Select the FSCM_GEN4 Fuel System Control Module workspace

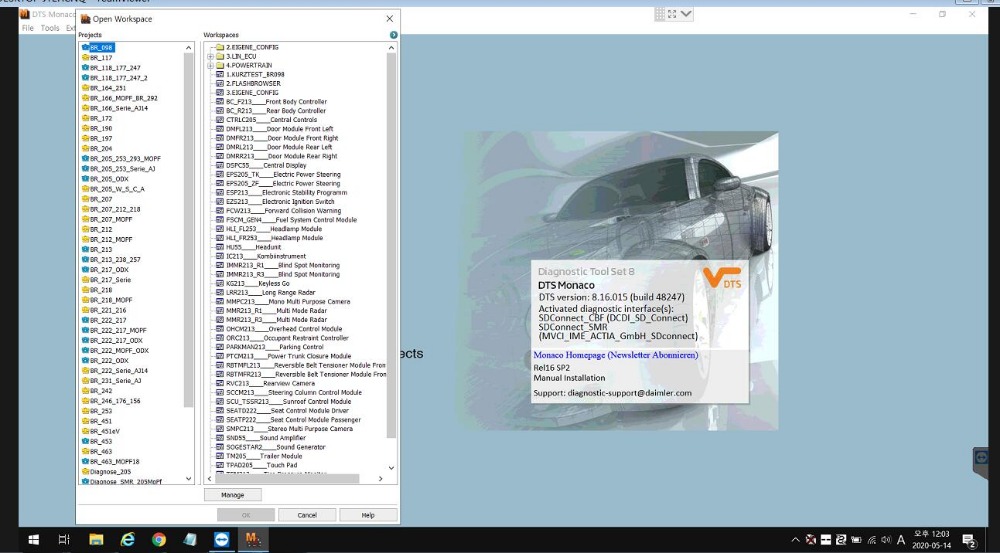pos(291,219)
